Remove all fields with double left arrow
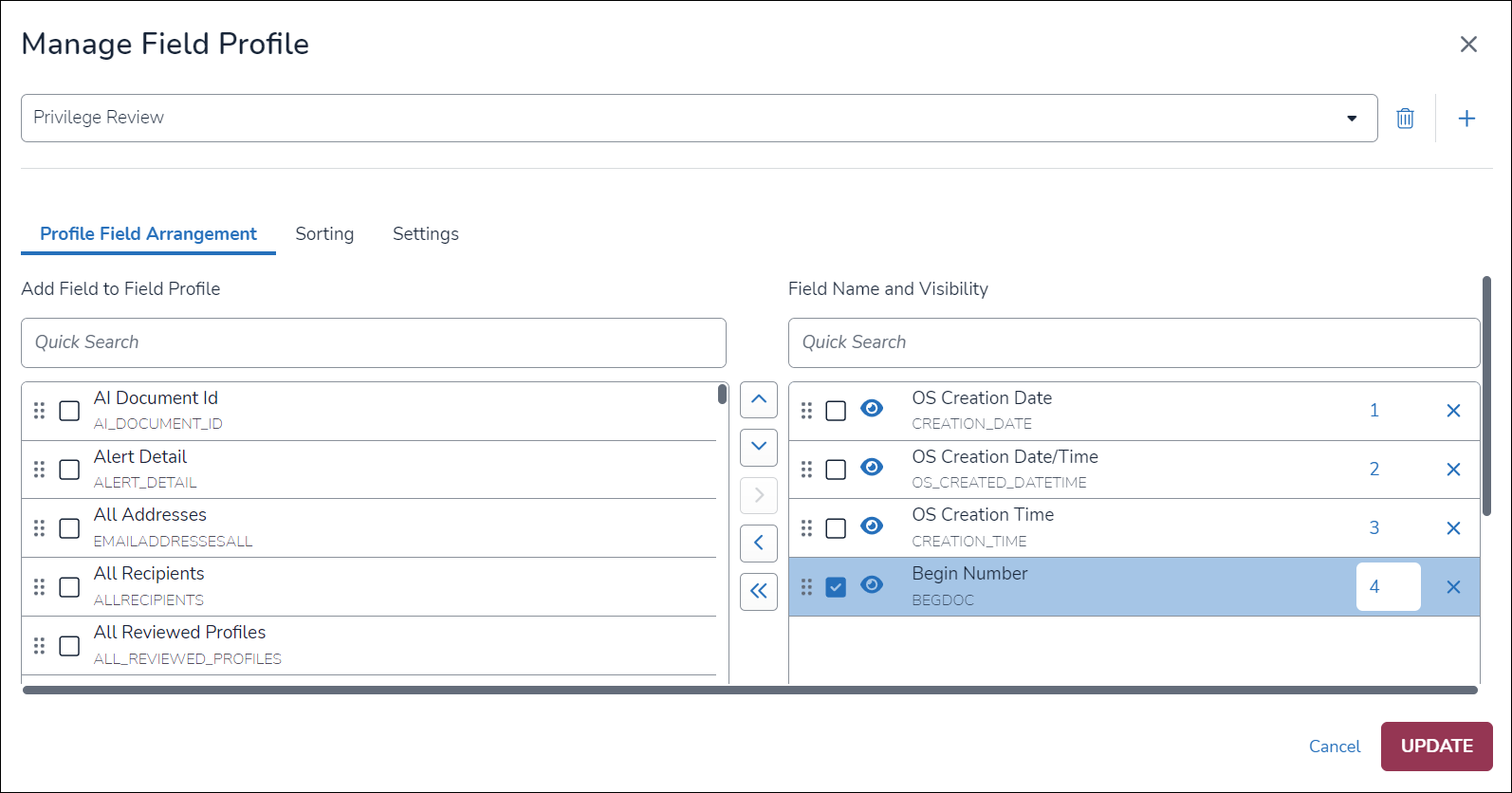The height and width of the screenshot is (793, 1512). [759, 591]
